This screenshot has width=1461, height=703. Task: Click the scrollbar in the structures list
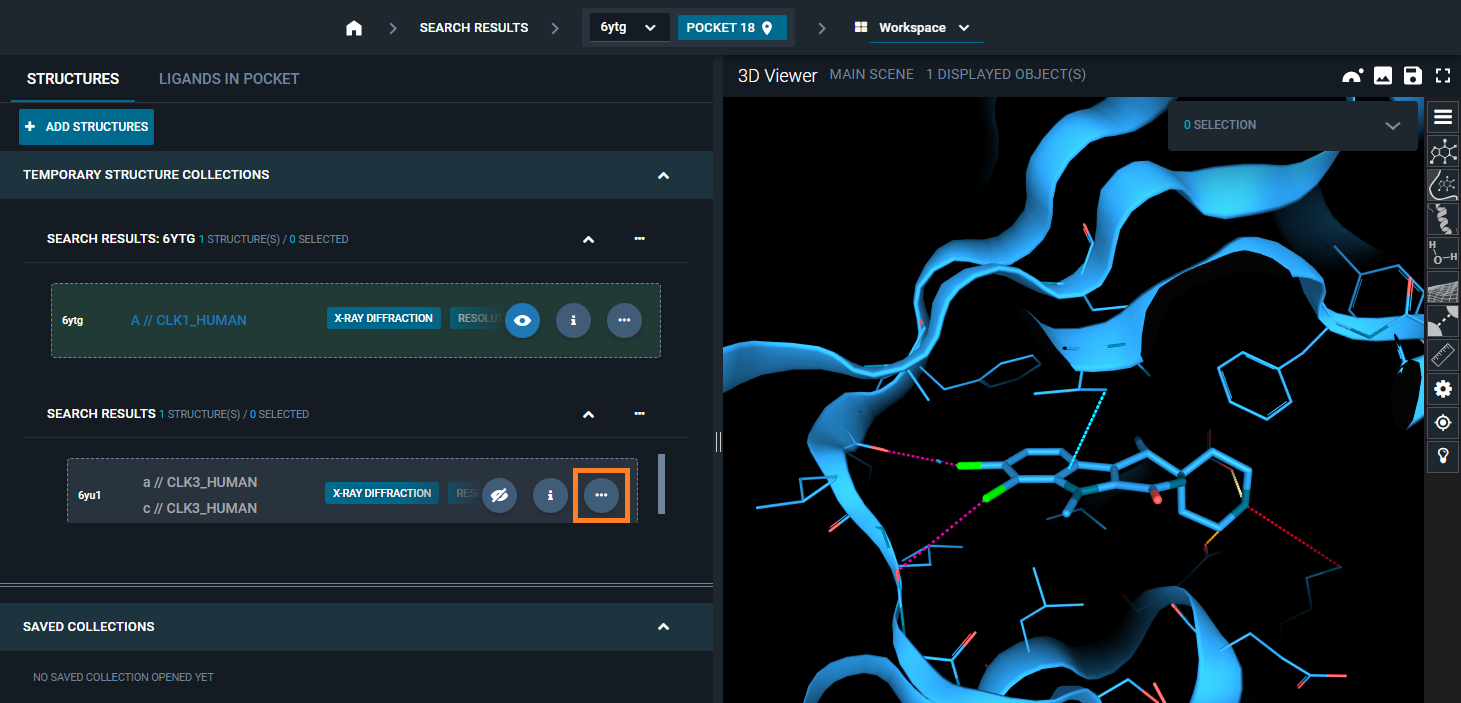[660, 484]
